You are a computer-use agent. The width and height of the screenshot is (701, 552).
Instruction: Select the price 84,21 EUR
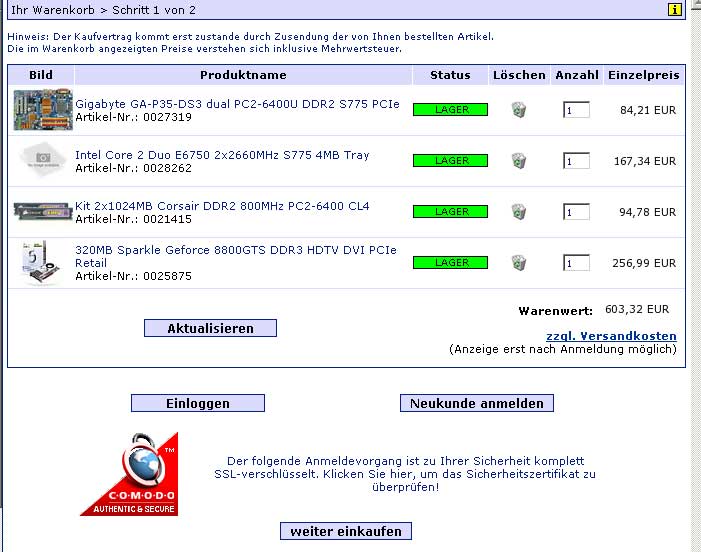coord(648,110)
